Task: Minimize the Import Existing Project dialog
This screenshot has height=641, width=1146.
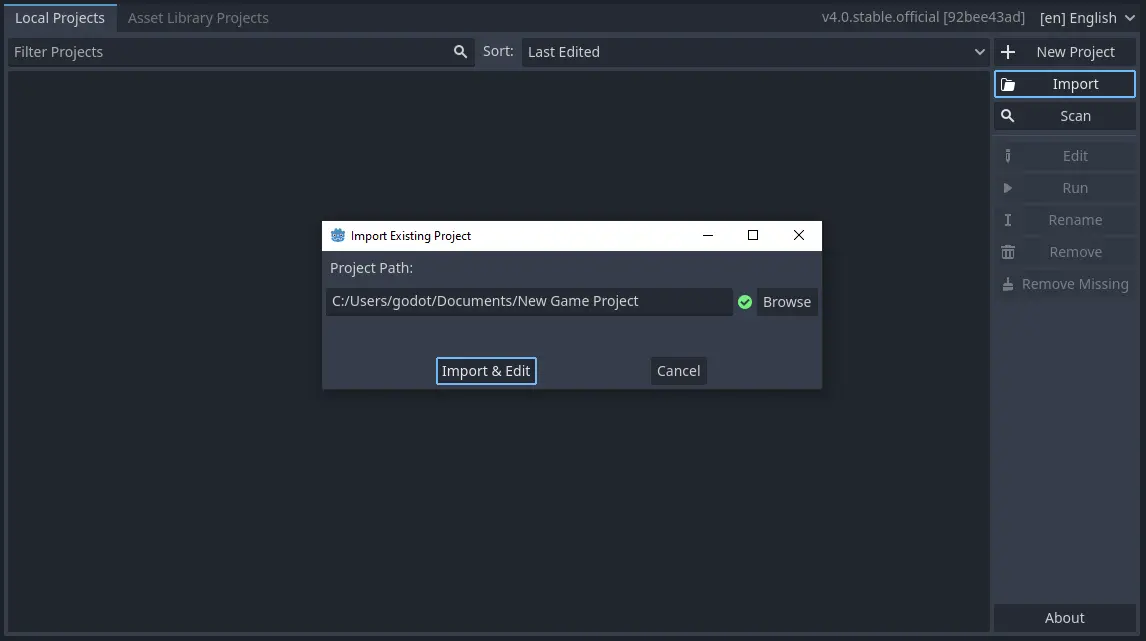Action: [707, 235]
